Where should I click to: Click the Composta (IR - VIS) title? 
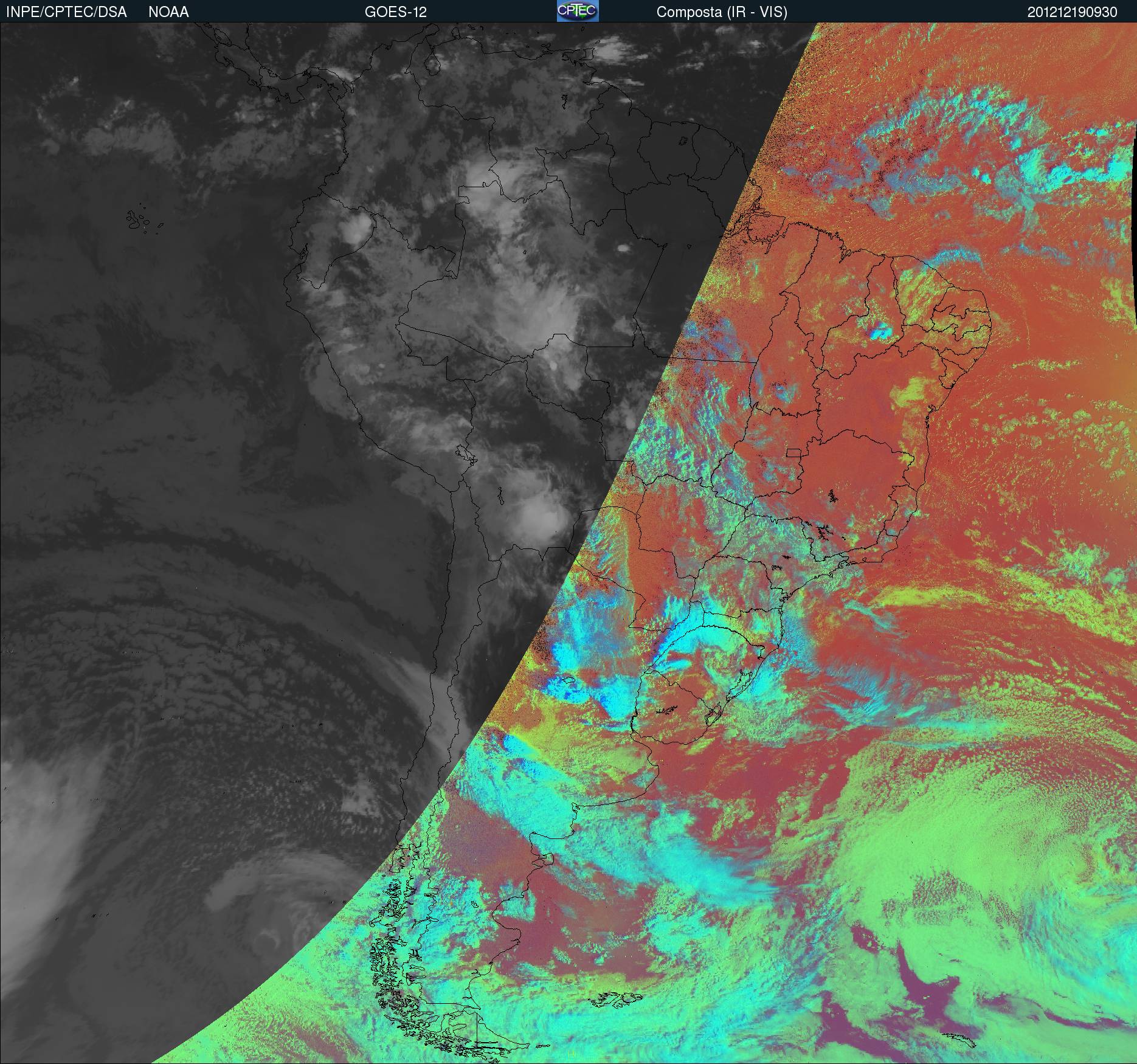[x=722, y=12]
